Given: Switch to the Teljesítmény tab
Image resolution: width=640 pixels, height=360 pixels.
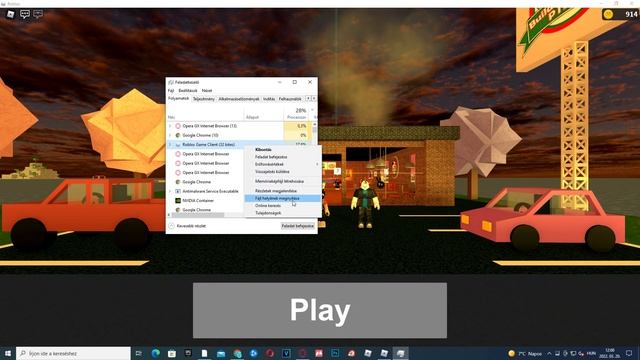Looking at the screenshot, I should 204,99.
